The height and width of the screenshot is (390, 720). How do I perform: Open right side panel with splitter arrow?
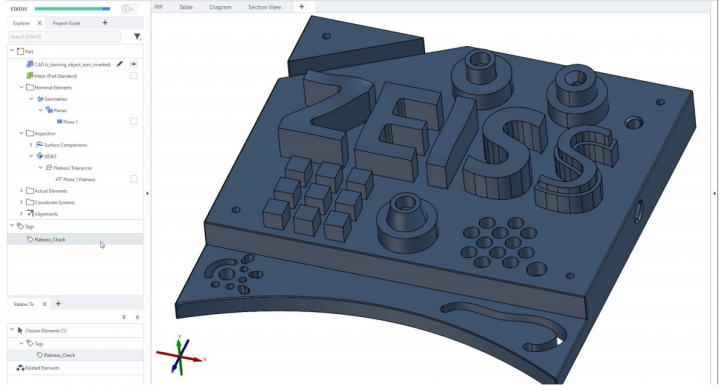pos(714,193)
